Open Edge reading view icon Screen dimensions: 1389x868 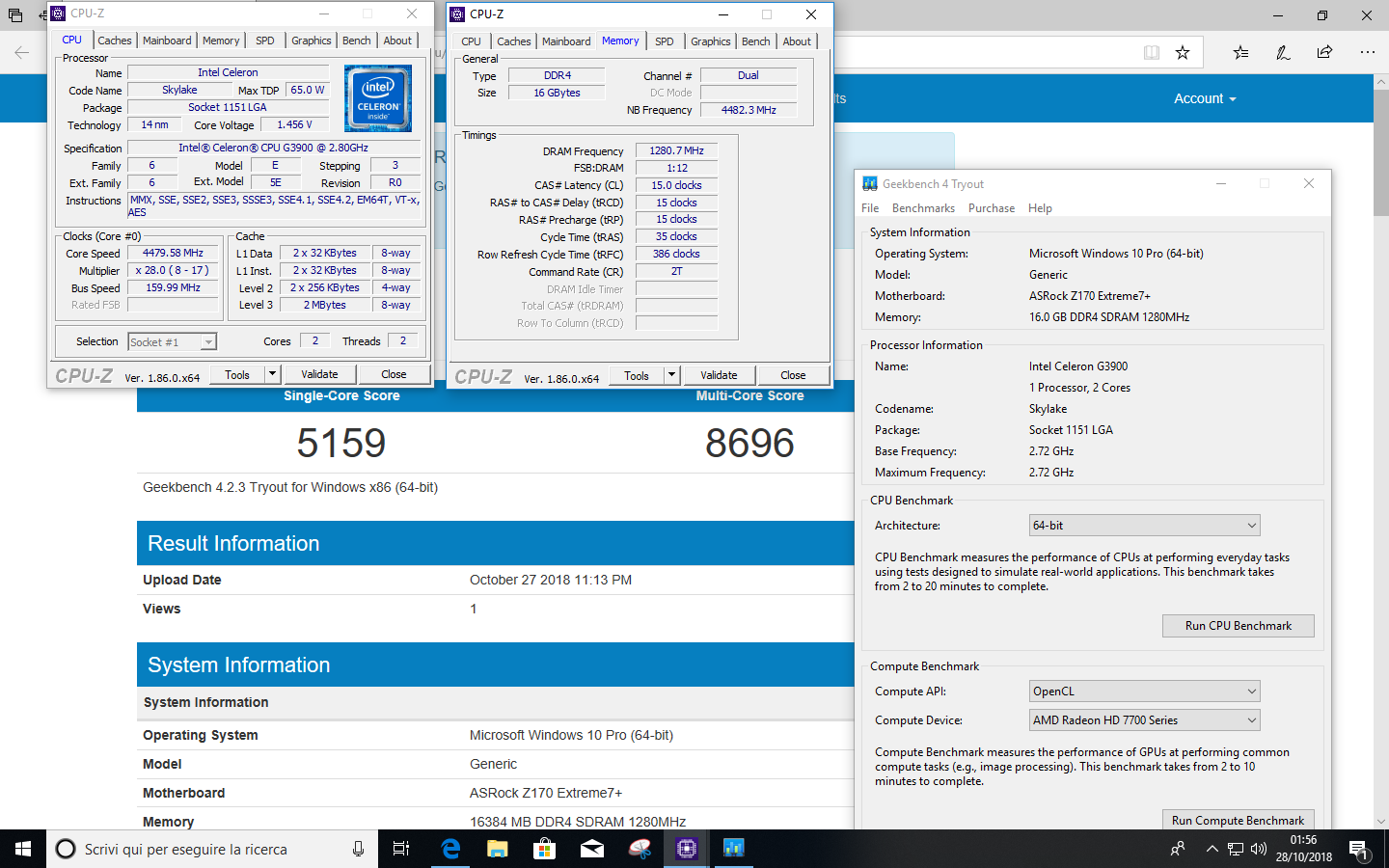1152,53
